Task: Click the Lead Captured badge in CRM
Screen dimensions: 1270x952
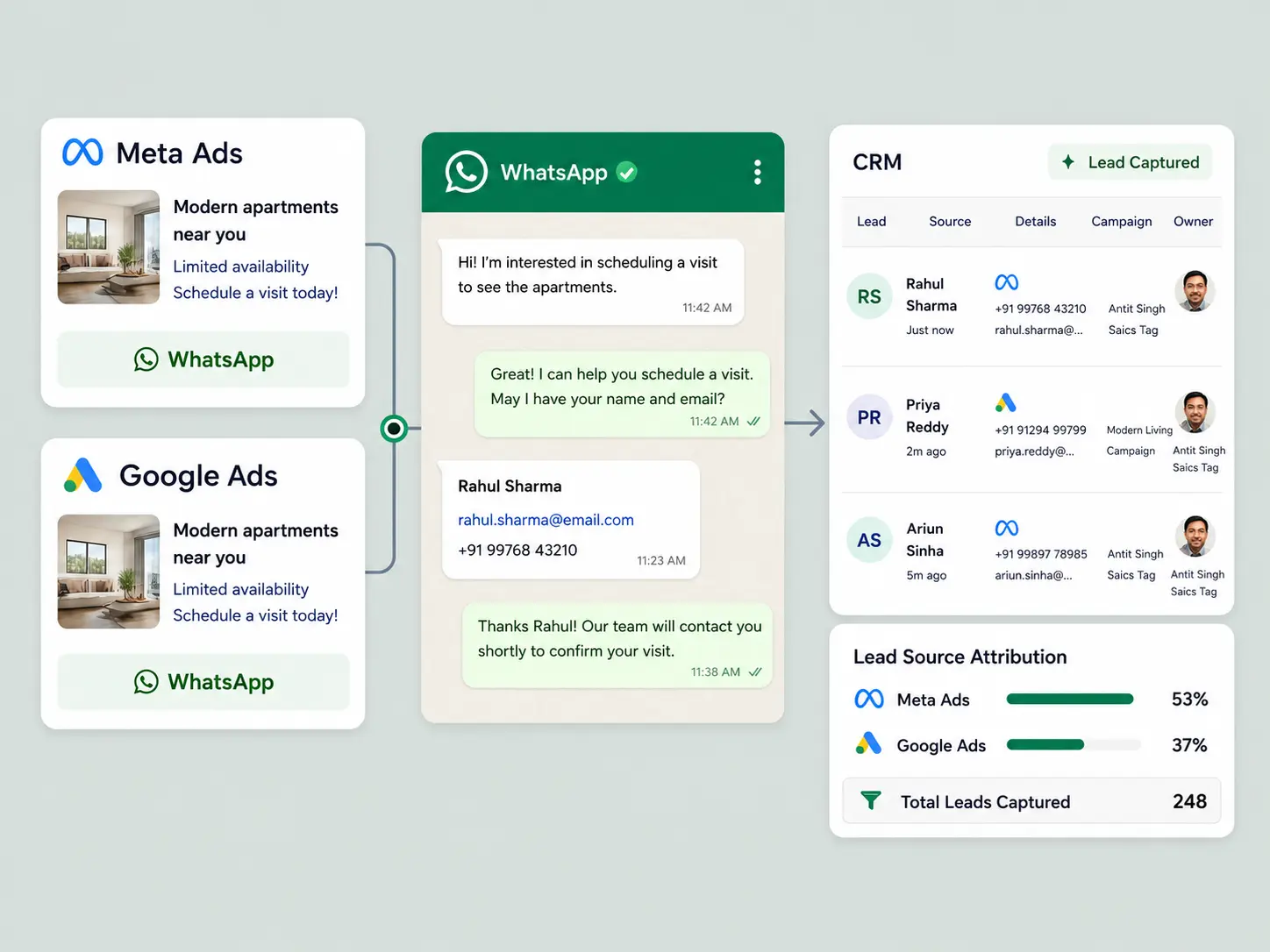Action: pos(1131,162)
